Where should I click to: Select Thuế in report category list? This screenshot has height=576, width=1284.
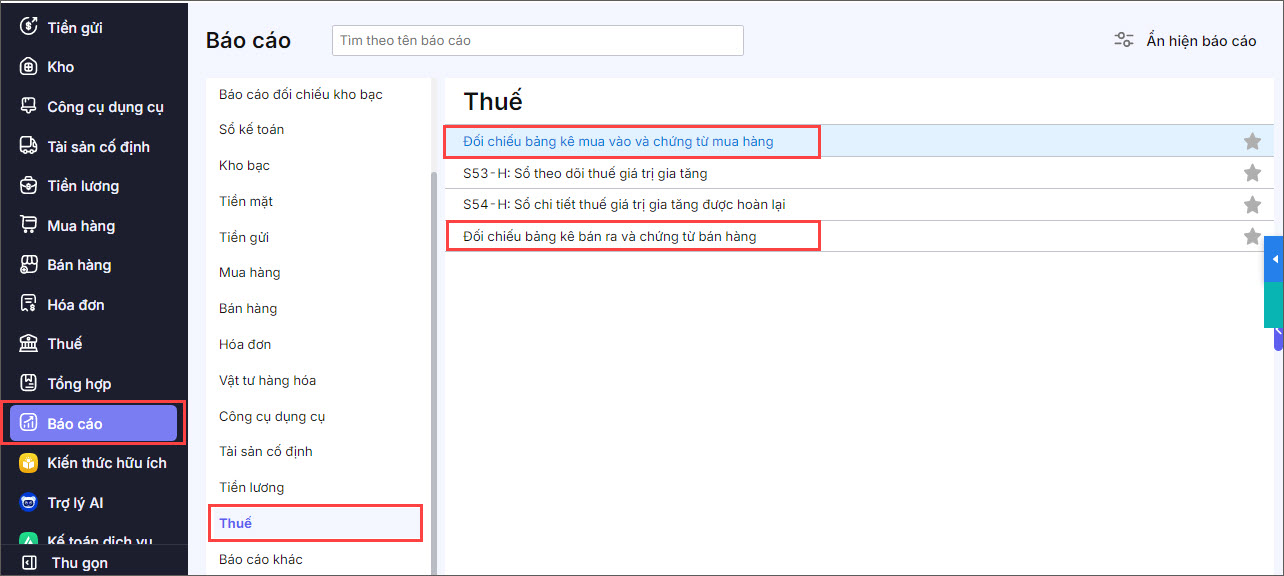(x=236, y=523)
